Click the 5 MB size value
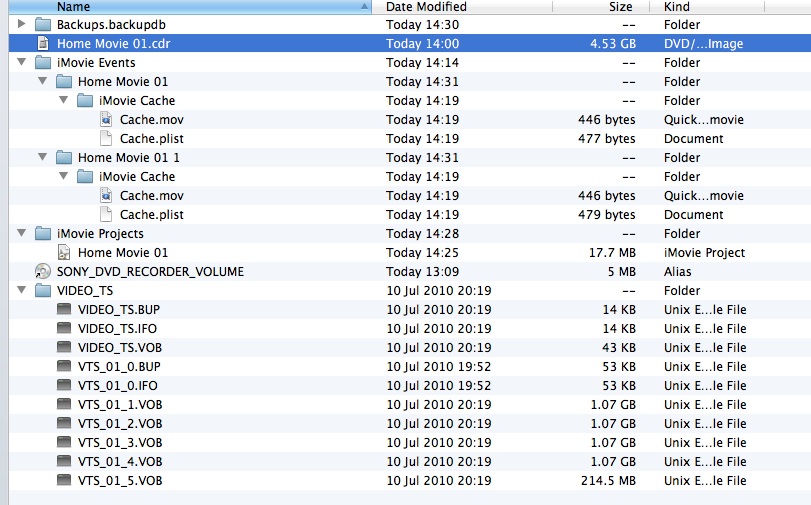Screen dimensions: 811x505 [622, 272]
